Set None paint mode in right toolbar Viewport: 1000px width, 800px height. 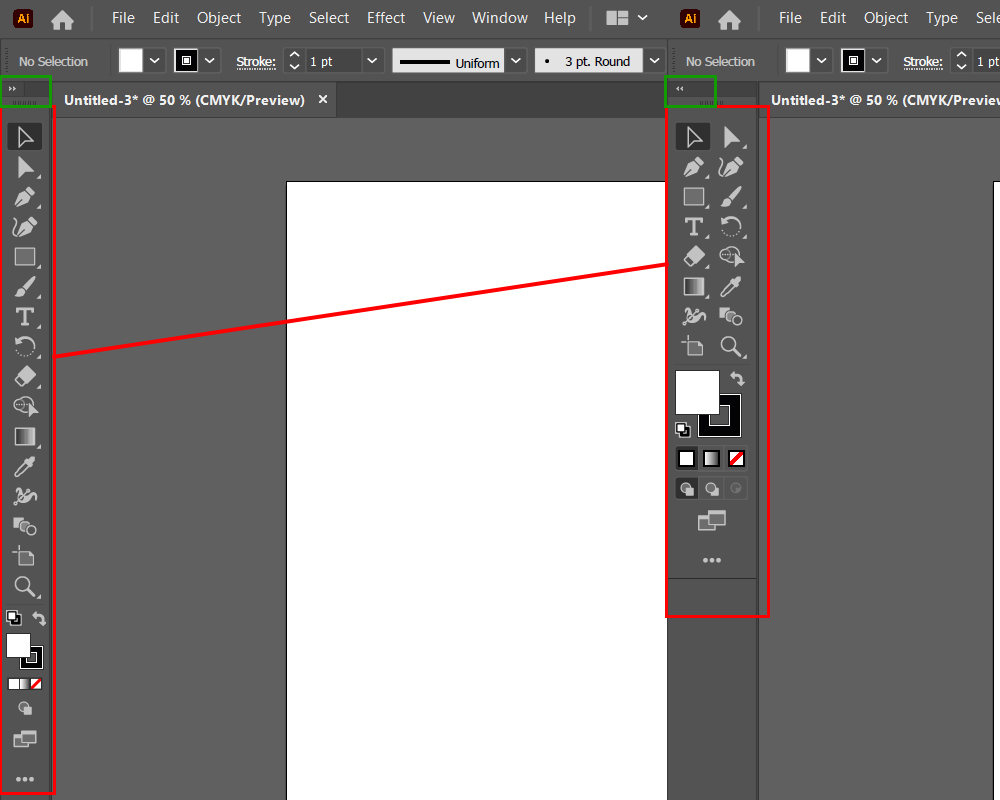click(736, 458)
